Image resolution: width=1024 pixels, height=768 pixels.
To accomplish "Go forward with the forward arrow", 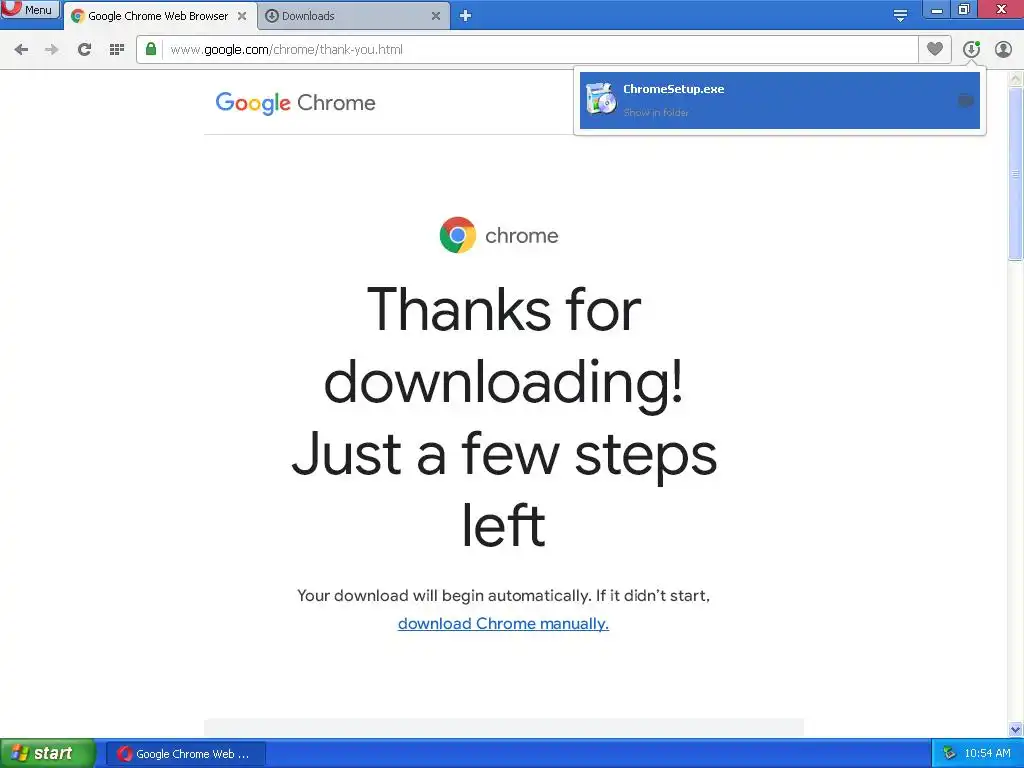I will [x=52, y=49].
